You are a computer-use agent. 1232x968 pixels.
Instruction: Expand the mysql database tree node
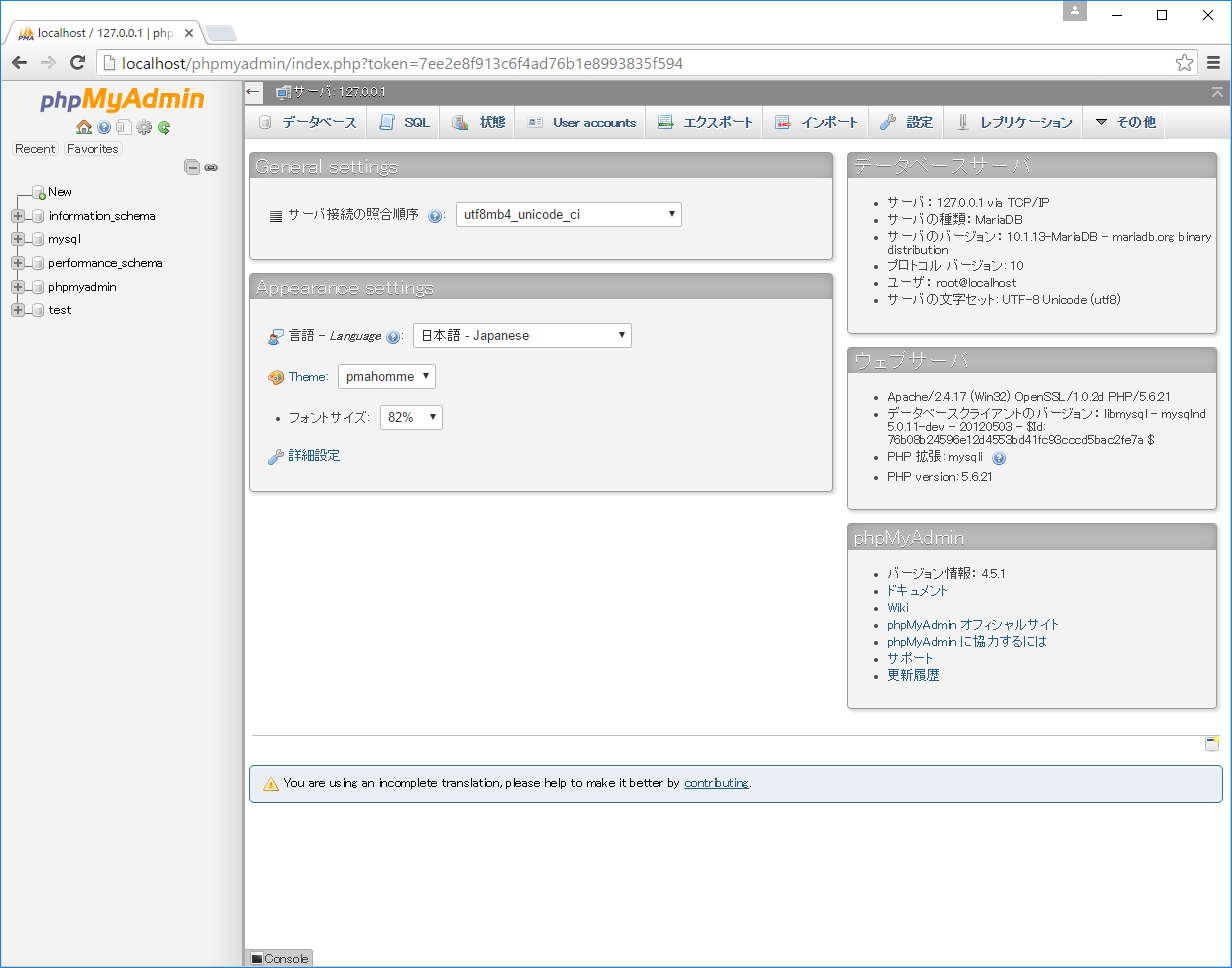pyautogui.click(x=17, y=239)
